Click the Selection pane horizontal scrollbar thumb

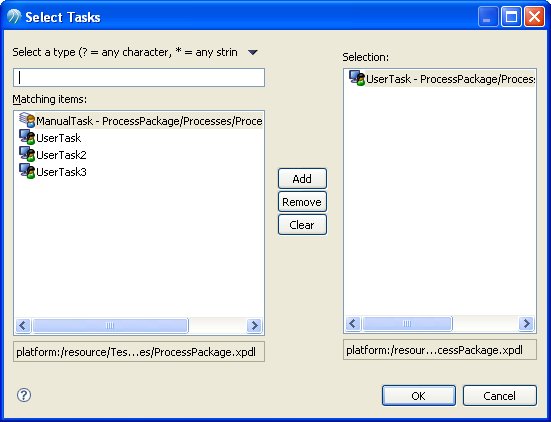tap(407, 323)
